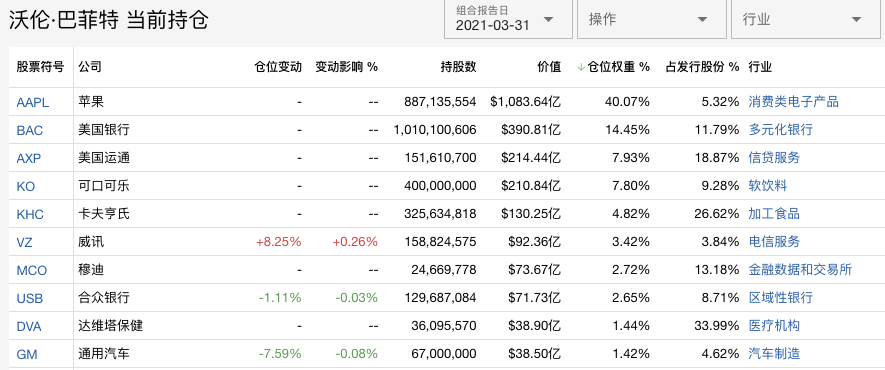
Task: Open the BAC ticker link
Action: 30,130
